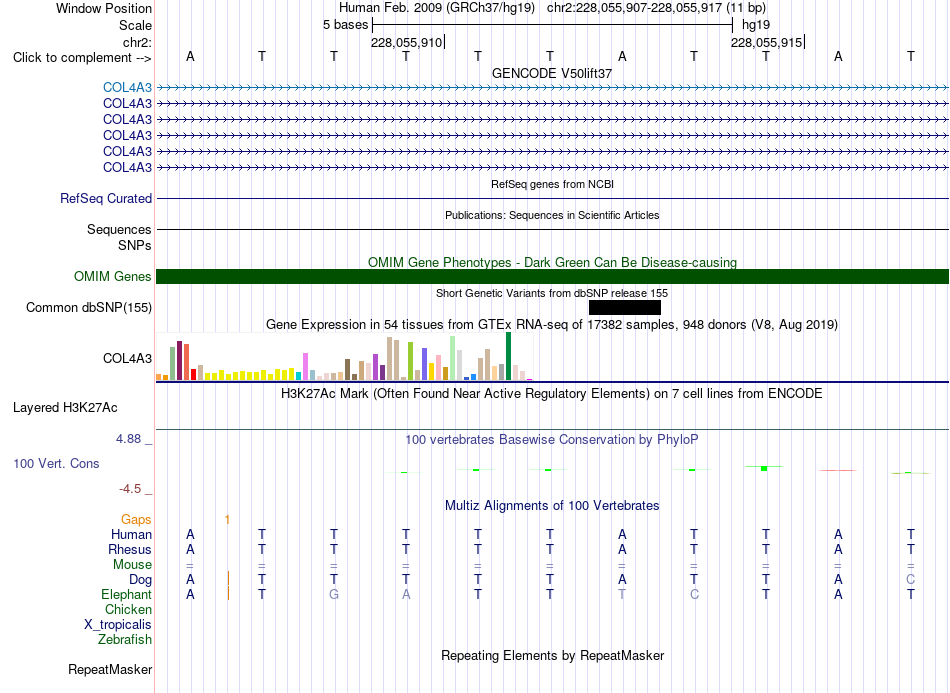Open the COL4A3 GTEx expression bar chart
The height and width of the screenshot is (693, 950).
(x=344, y=356)
